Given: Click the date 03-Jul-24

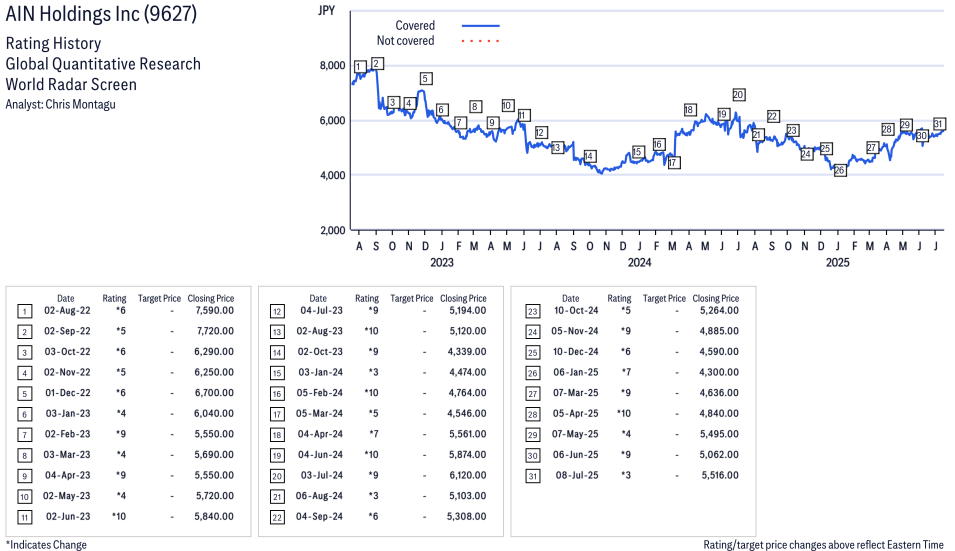Looking at the screenshot, I should click(322, 476).
